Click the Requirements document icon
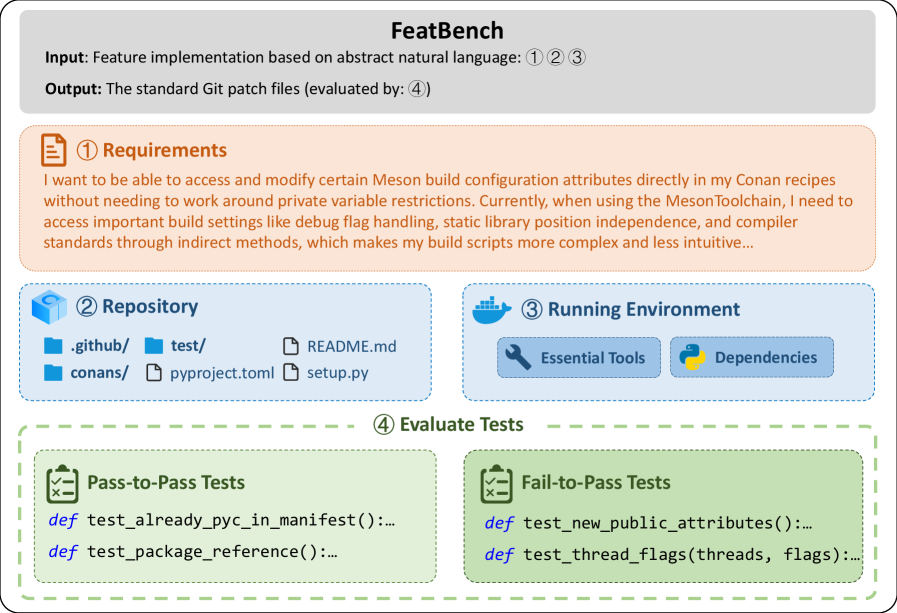This screenshot has width=897, height=613. pyautogui.click(x=54, y=150)
